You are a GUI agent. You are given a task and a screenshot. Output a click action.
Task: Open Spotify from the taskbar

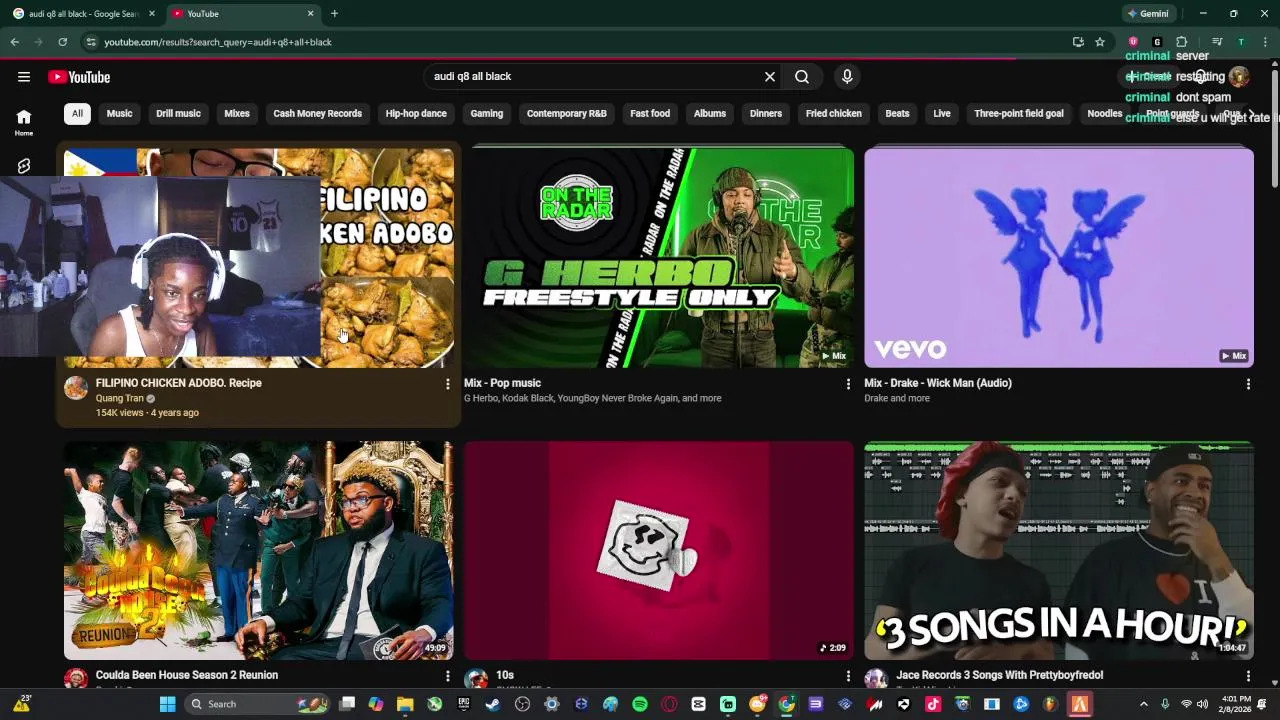point(640,704)
